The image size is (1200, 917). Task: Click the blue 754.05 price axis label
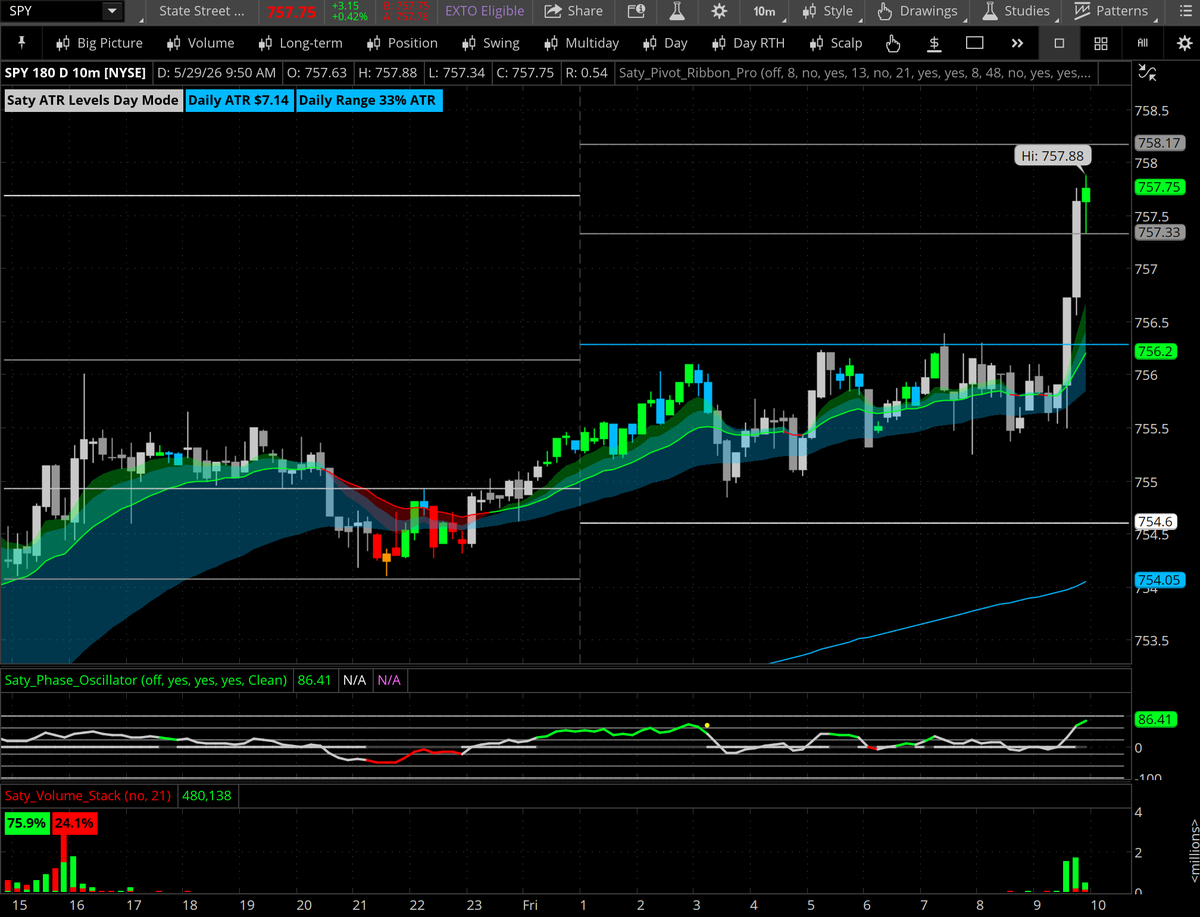tap(1160, 580)
